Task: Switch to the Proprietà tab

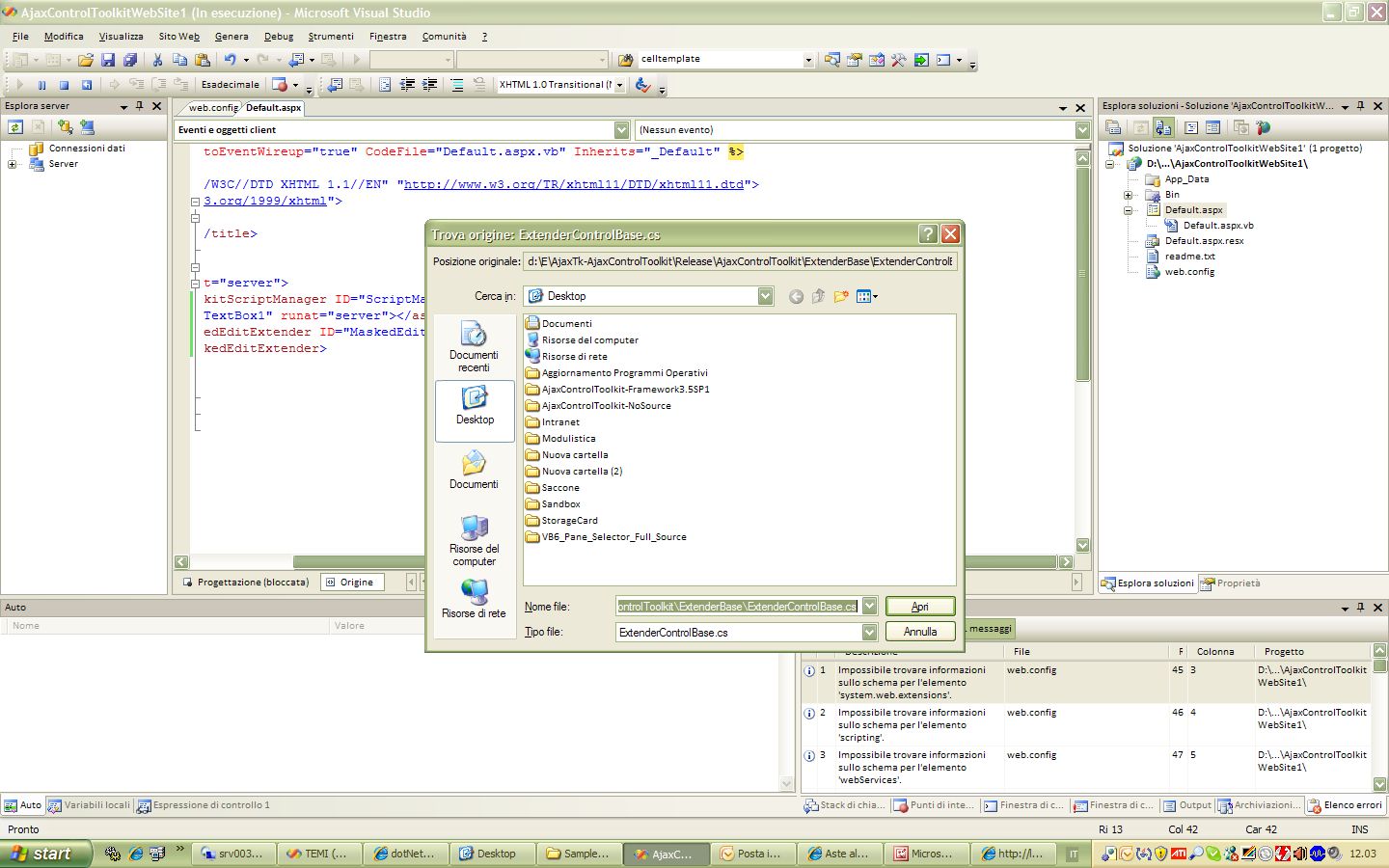Action: pyautogui.click(x=1231, y=583)
